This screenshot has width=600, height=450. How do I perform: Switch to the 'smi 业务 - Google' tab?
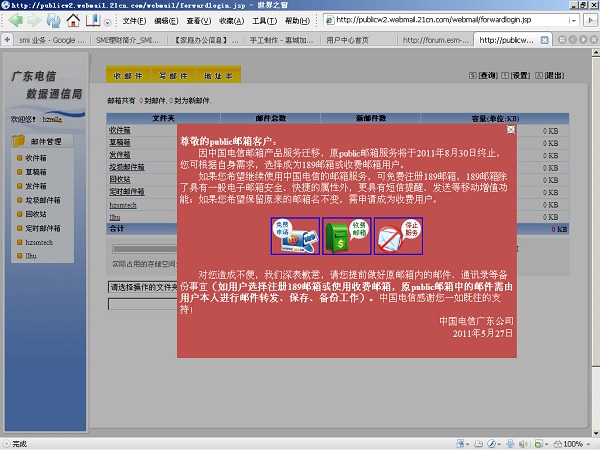tap(52, 40)
